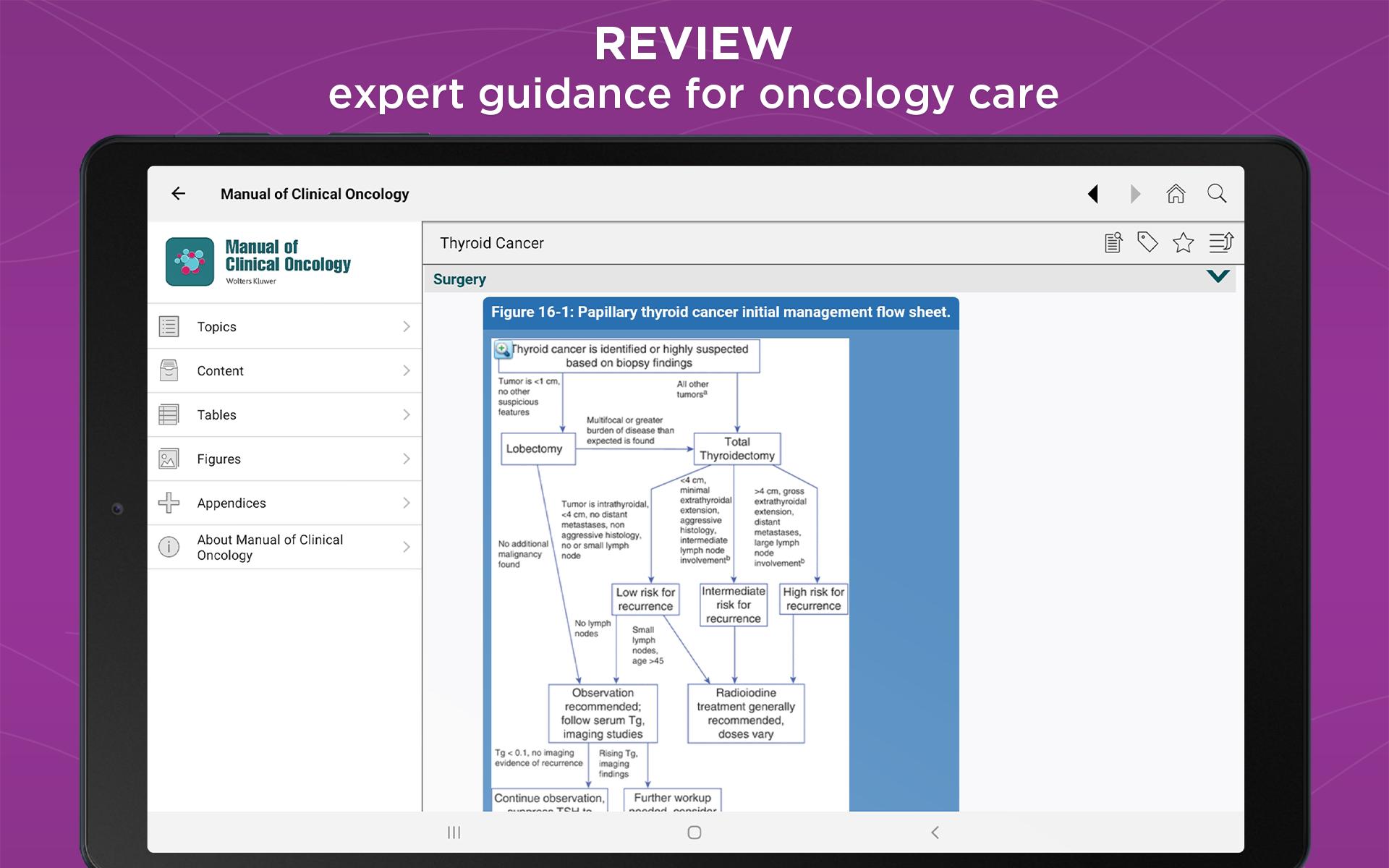Expand the chevron in the Figures row
The height and width of the screenshot is (868, 1389).
tap(407, 459)
